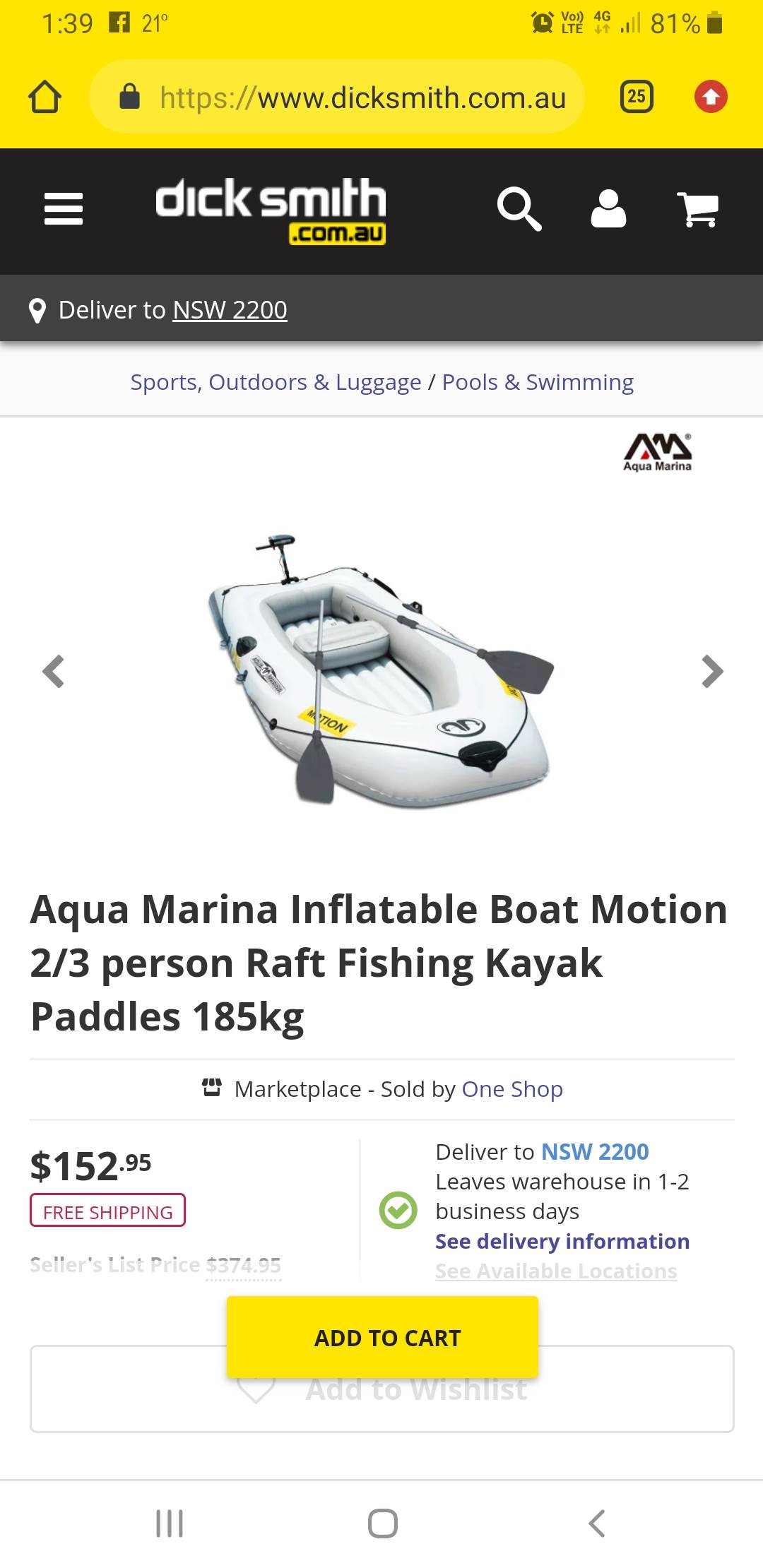Open the Sports, Outdoors & Luggage breadcrumb
Image resolution: width=763 pixels, height=1568 pixels.
pyautogui.click(x=276, y=382)
